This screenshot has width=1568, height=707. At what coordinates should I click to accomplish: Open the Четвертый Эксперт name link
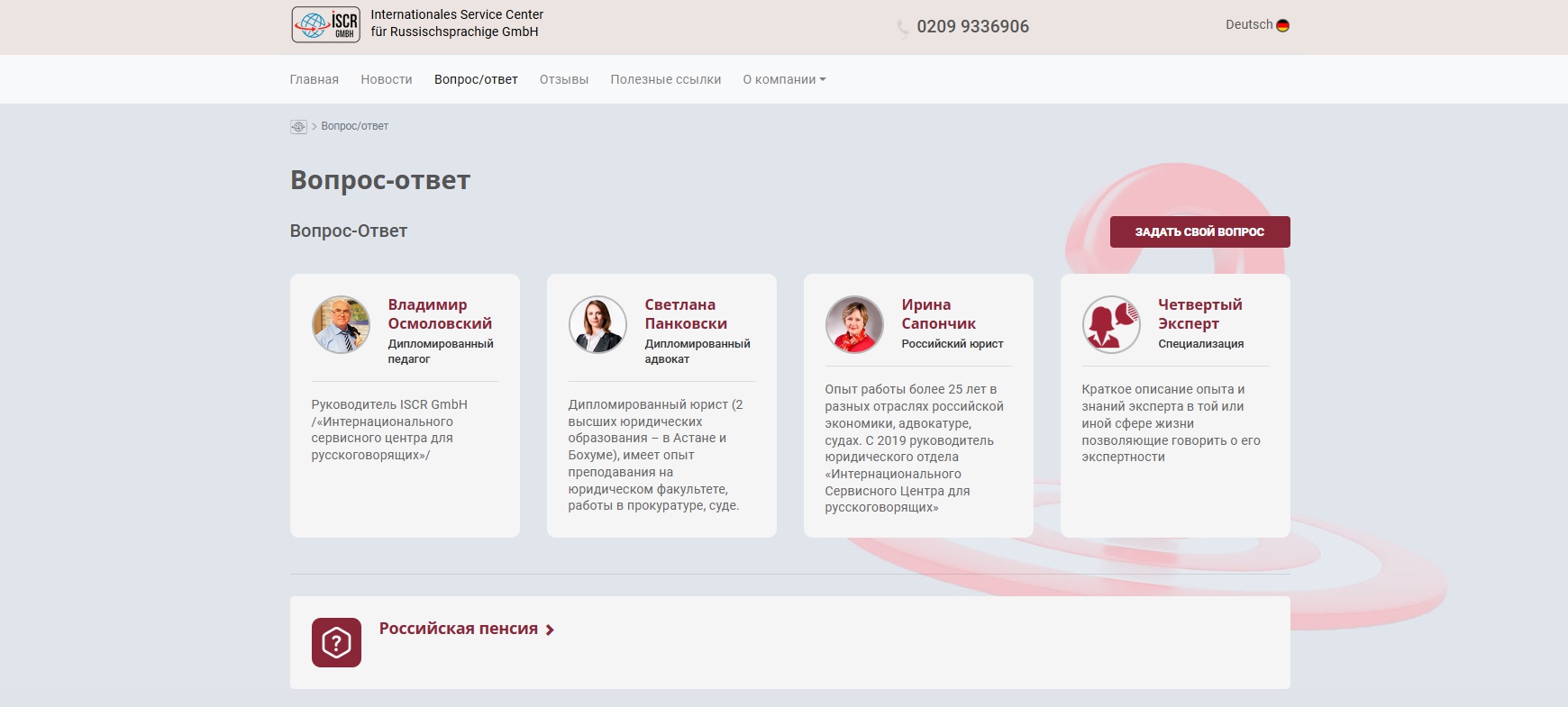1200,314
